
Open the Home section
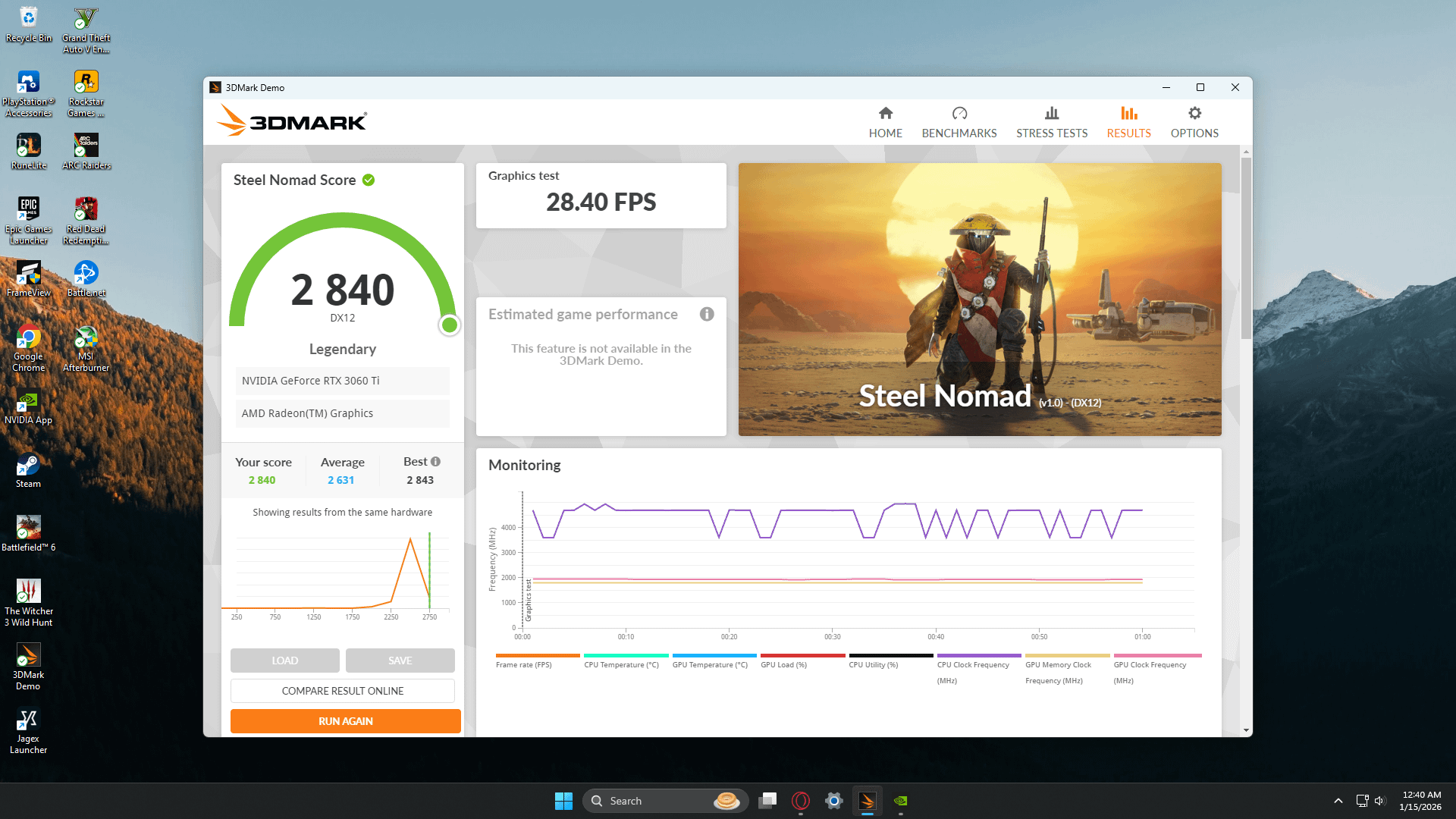885,122
